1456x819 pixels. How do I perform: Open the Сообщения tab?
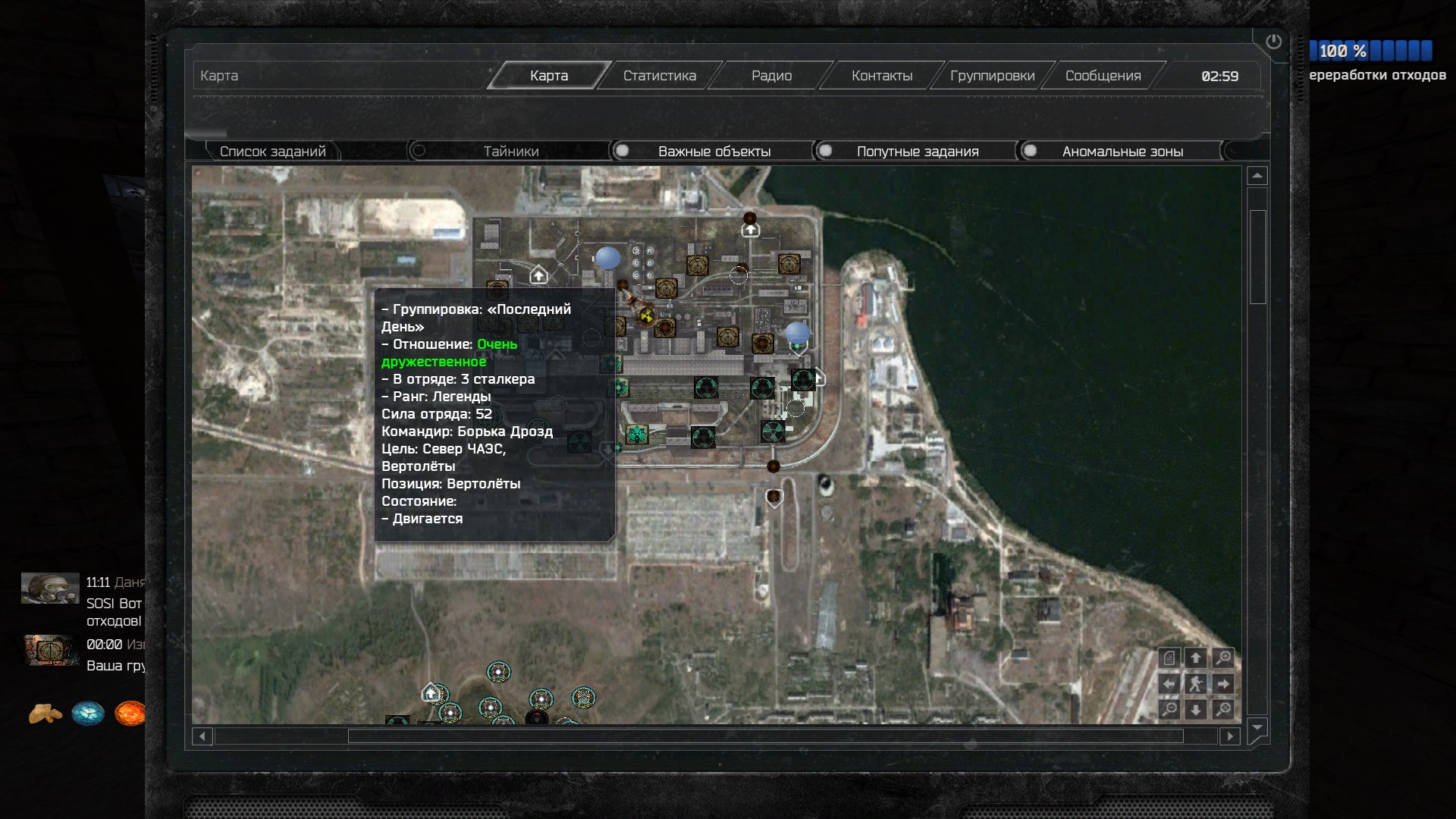(x=1103, y=76)
